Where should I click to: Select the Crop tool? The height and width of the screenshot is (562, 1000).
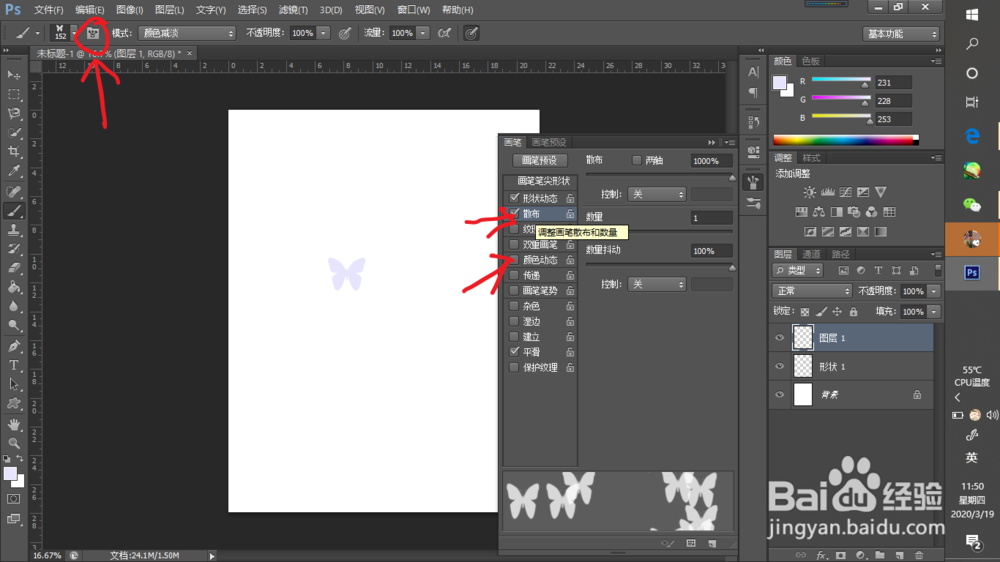tap(13, 152)
